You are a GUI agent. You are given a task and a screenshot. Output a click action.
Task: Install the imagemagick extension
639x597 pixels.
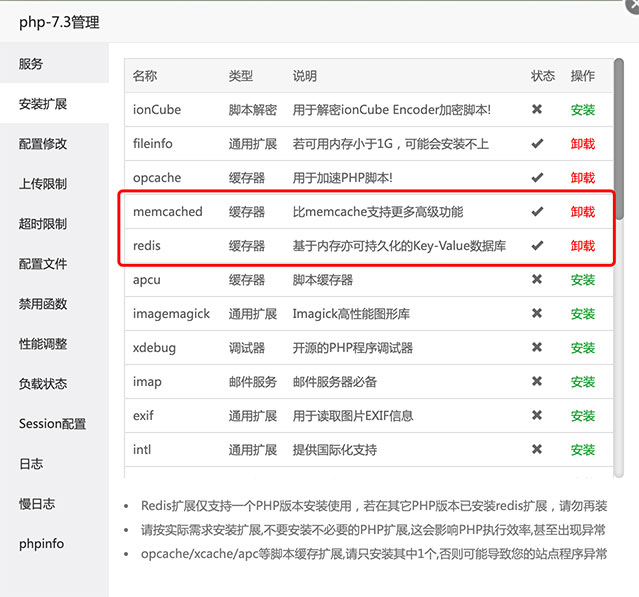[583, 314]
